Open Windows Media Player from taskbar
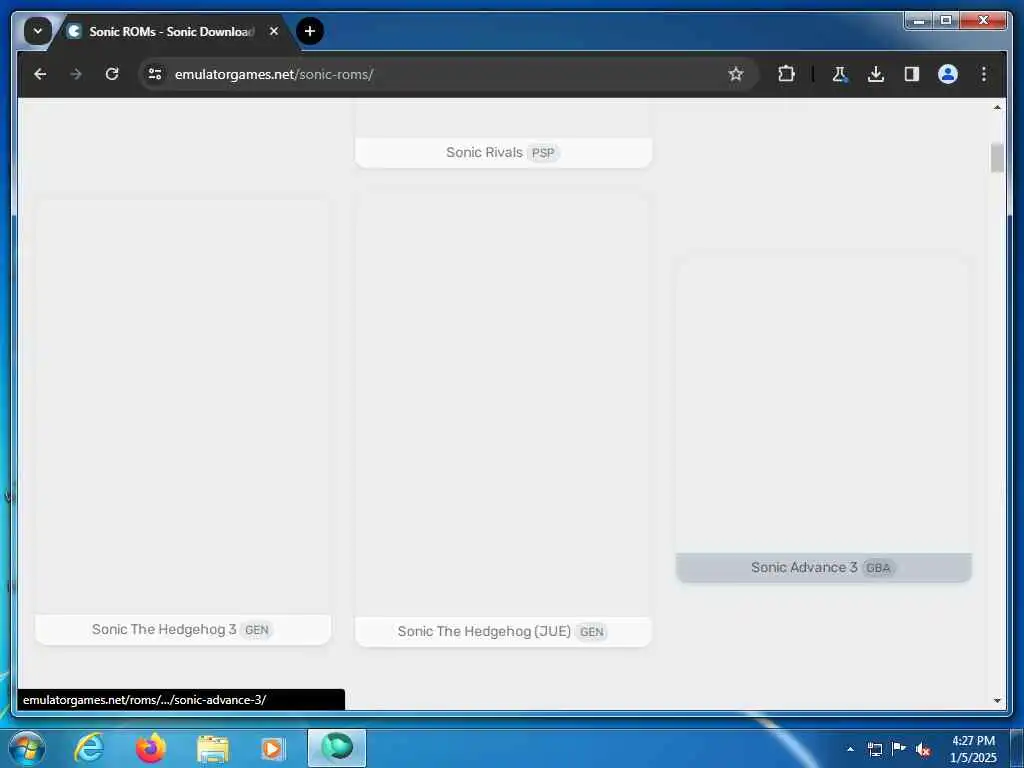1024x768 pixels. point(273,748)
